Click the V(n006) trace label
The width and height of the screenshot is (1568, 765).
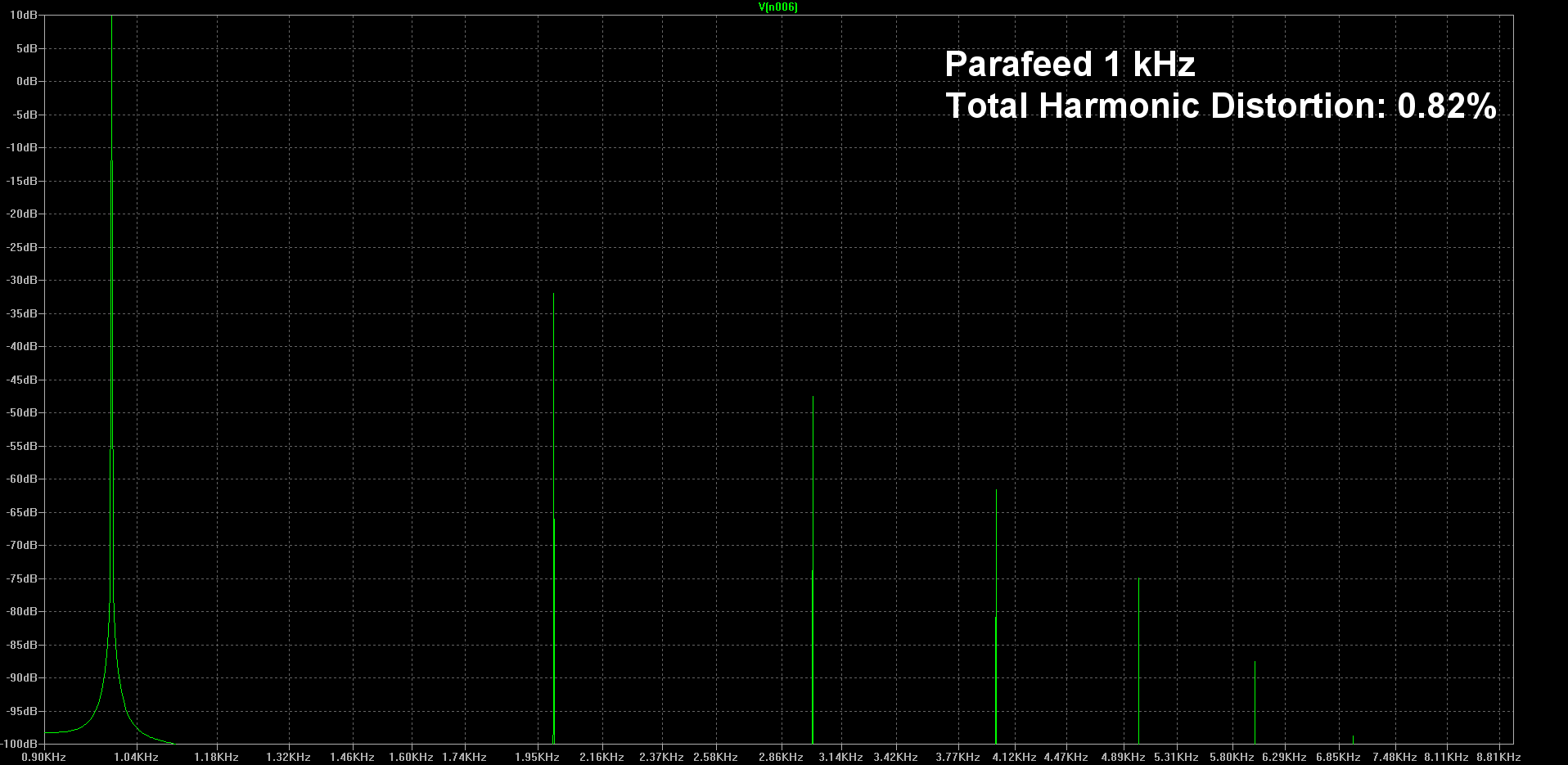pyautogui.click(x=777, y=7)
